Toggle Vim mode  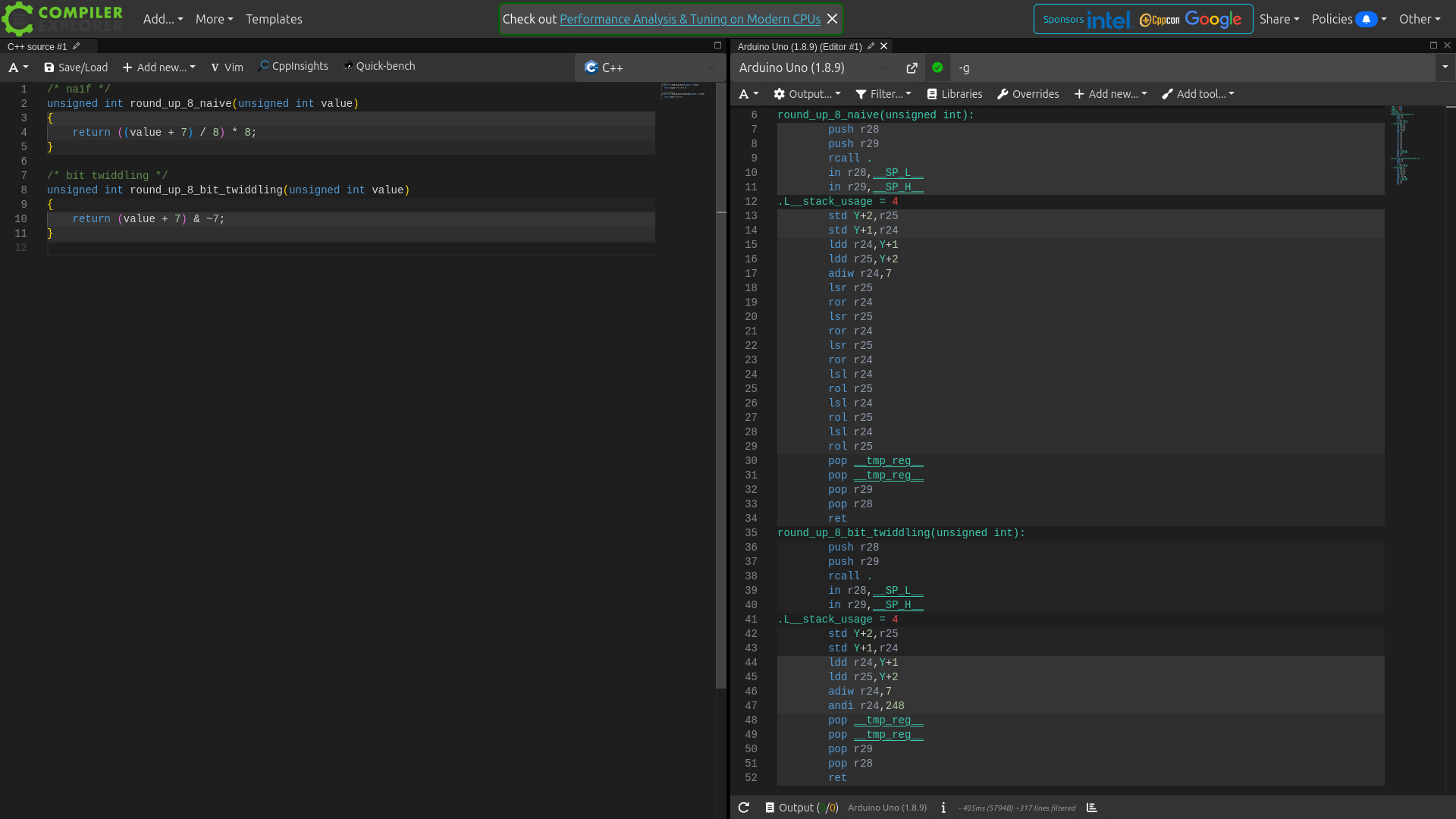click(x=227, y=67)
